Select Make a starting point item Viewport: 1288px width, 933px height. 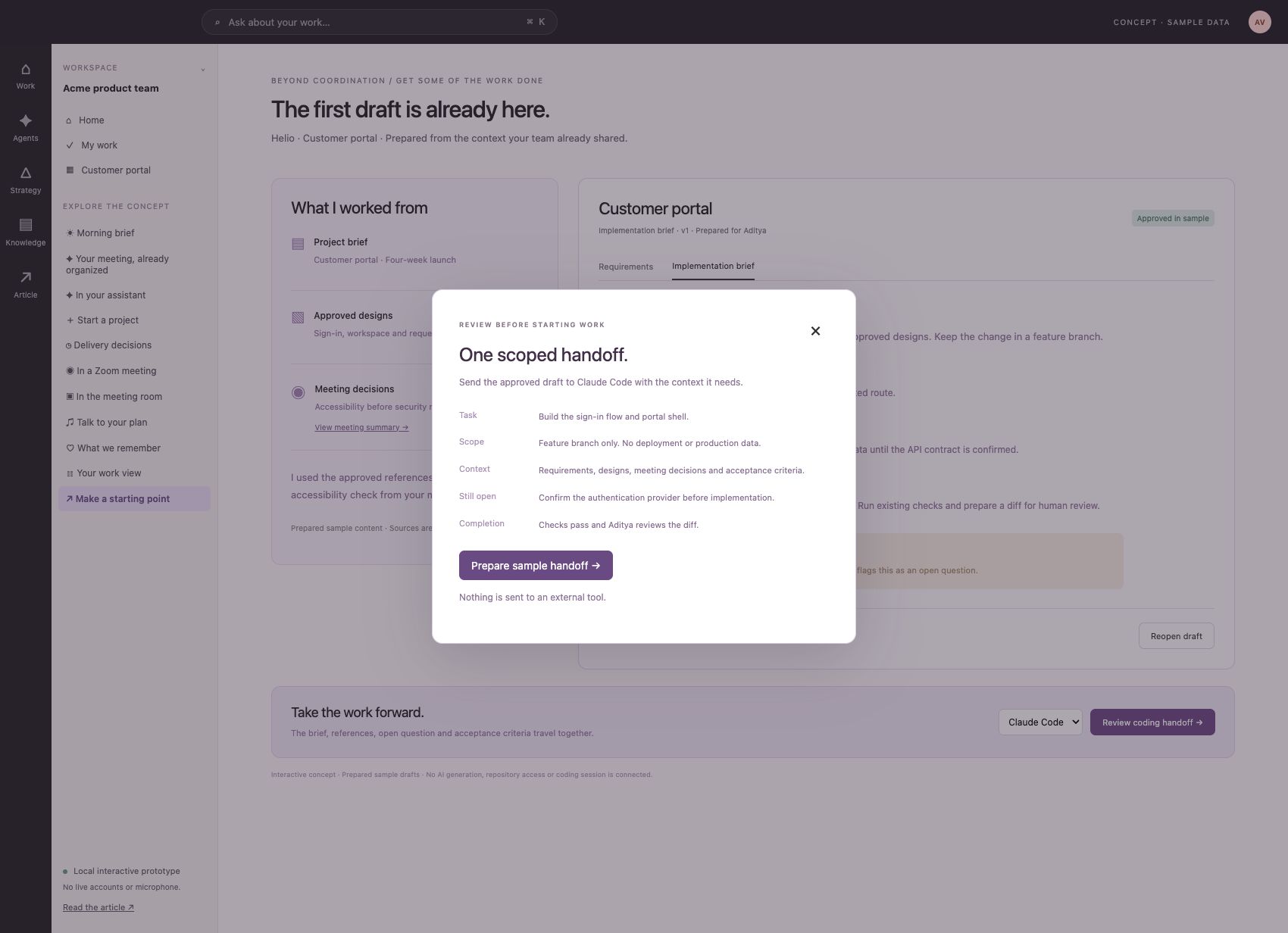pyautogui.click(x=134, y=499)
